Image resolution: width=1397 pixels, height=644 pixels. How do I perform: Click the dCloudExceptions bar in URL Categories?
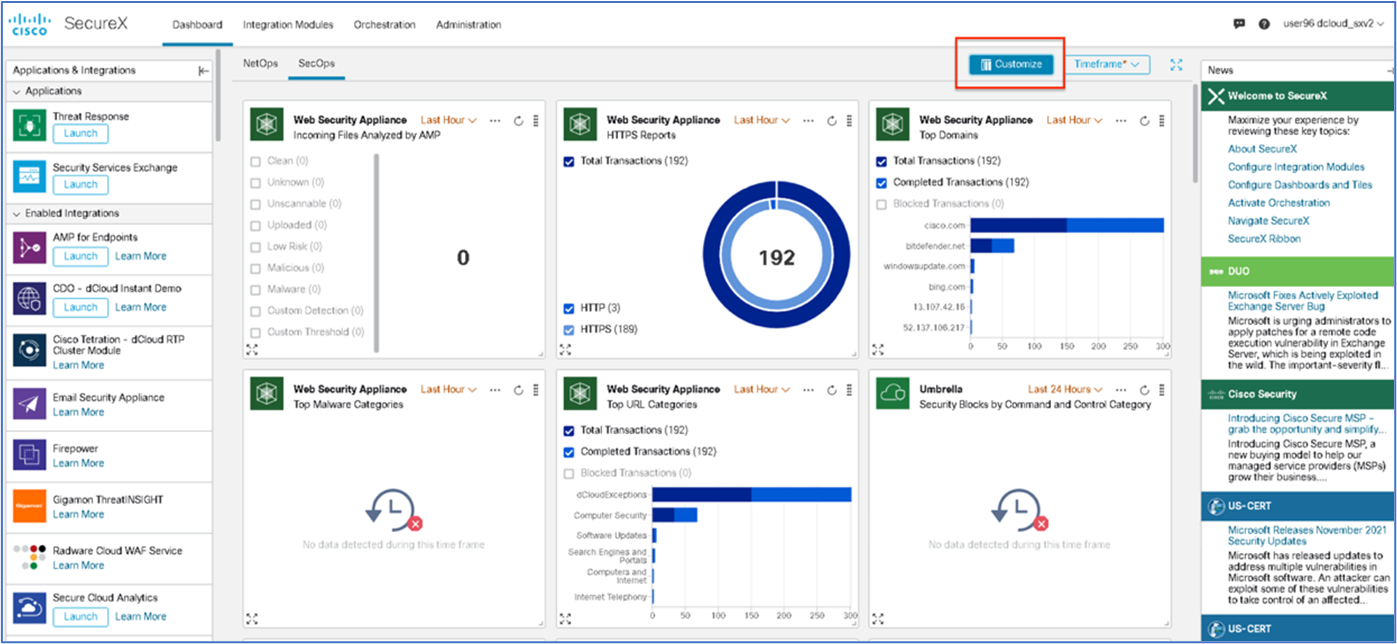pyautogui.click(x=752, y=494)
